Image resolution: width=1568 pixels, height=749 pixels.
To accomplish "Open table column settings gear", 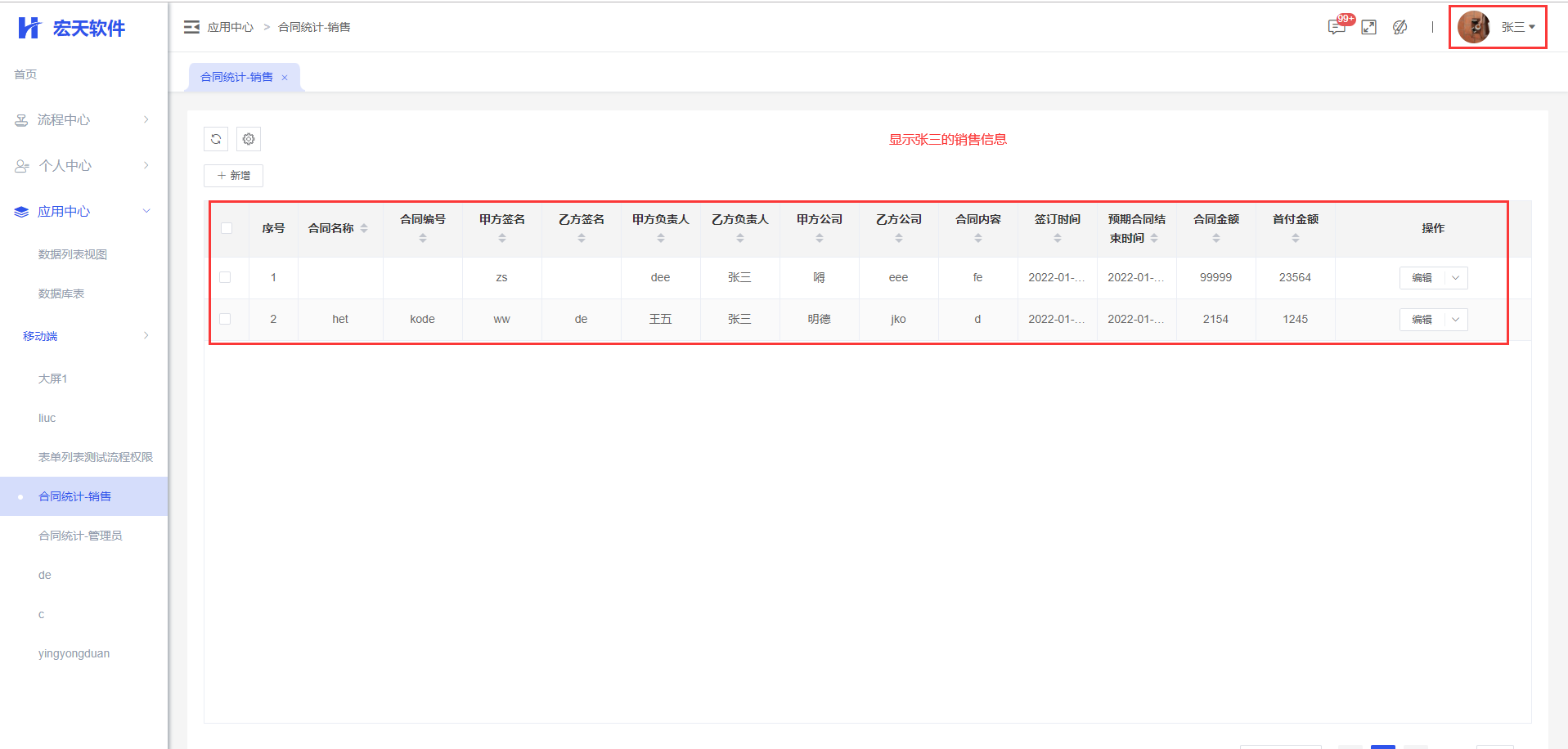I will (x=249, y=139).
